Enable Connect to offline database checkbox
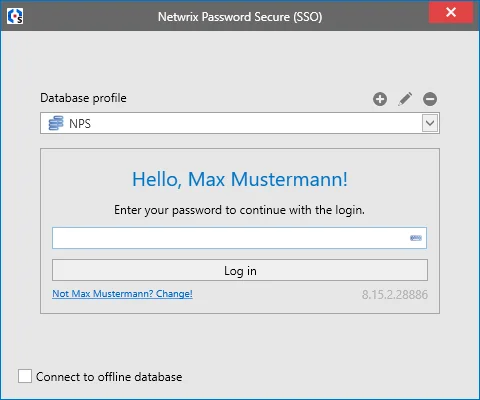This screenshot has width=480, height=400. pyautogui.click(x=25, y=376)
